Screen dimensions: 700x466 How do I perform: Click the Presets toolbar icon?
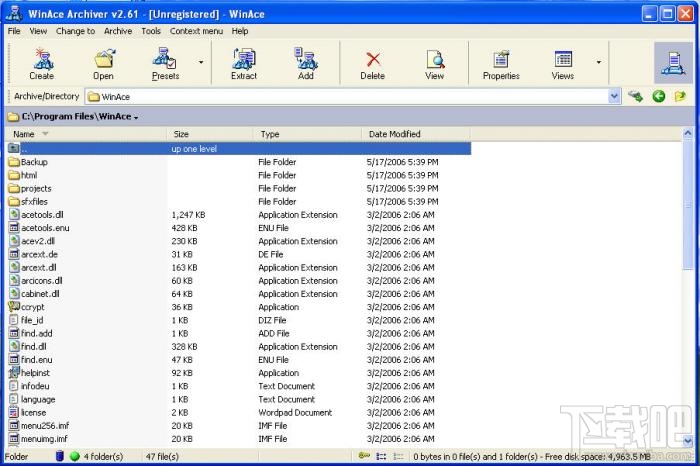pos(165,63)
